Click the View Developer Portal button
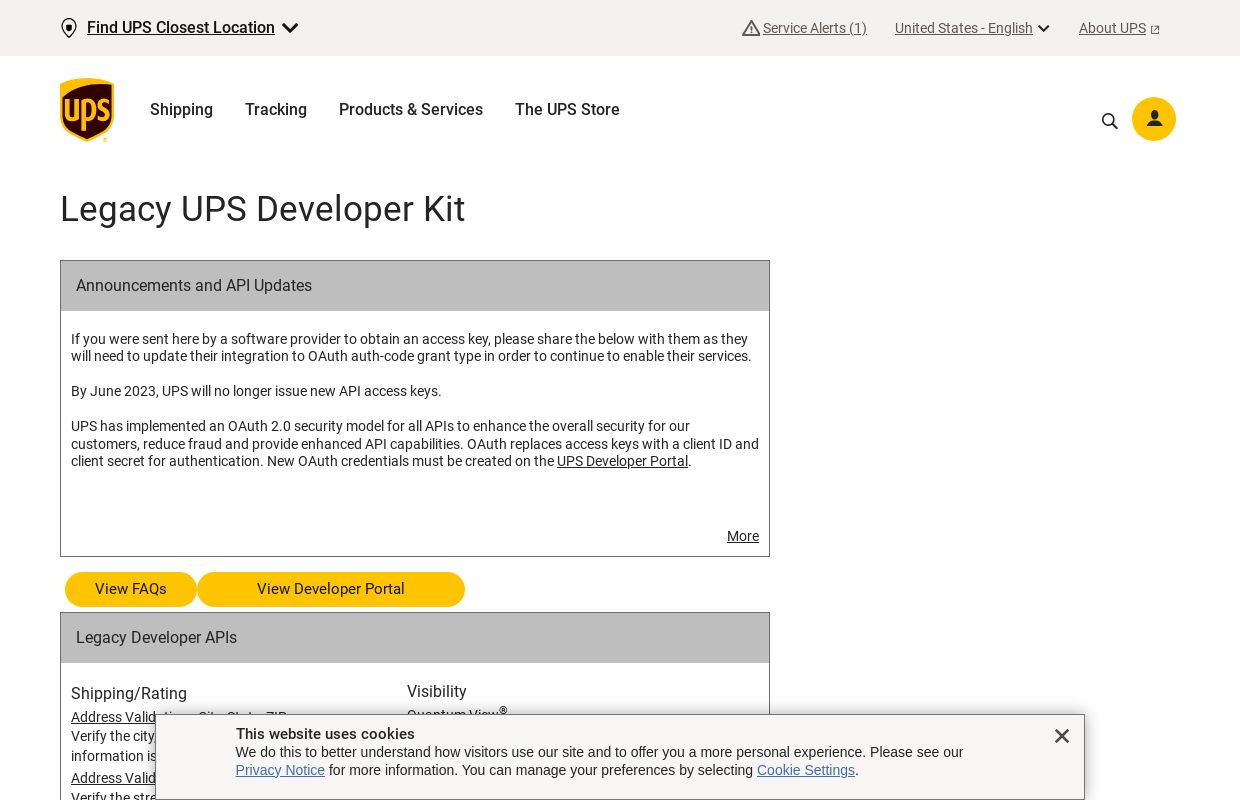1240x800 pixels. point(331,589)
